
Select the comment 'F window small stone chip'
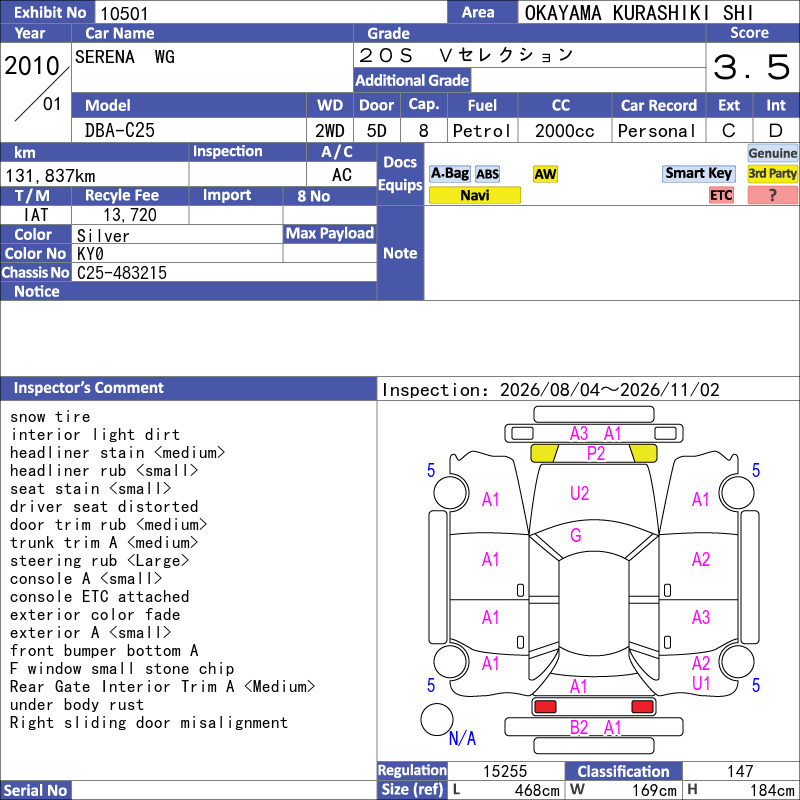coord(122,669)
